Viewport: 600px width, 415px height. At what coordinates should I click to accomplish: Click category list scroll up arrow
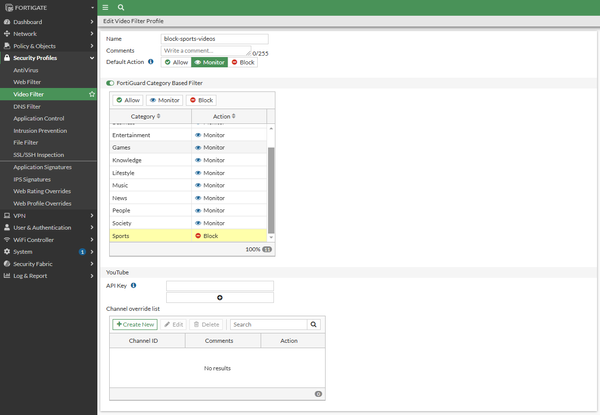tap(271, 129)
